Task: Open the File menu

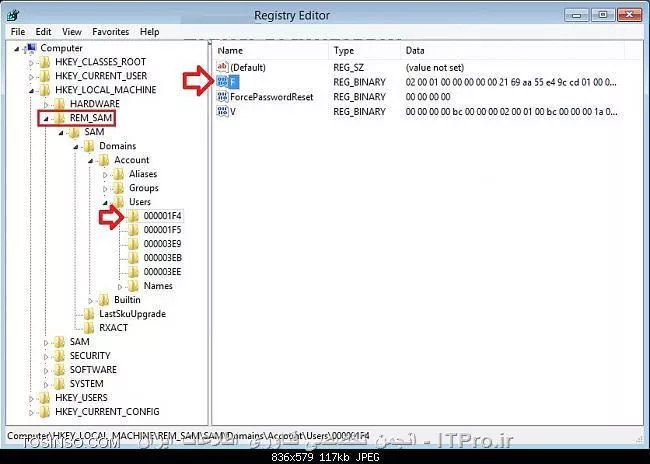Action: pyautogui.click(x=18, y=32)
